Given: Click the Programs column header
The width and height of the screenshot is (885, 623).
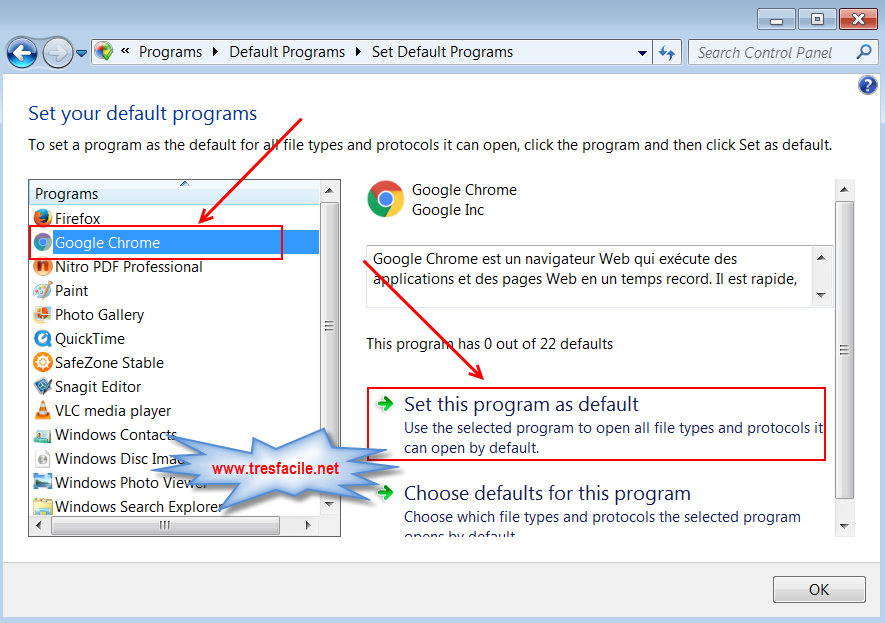Looking at the screenshot, I should 175,194.
